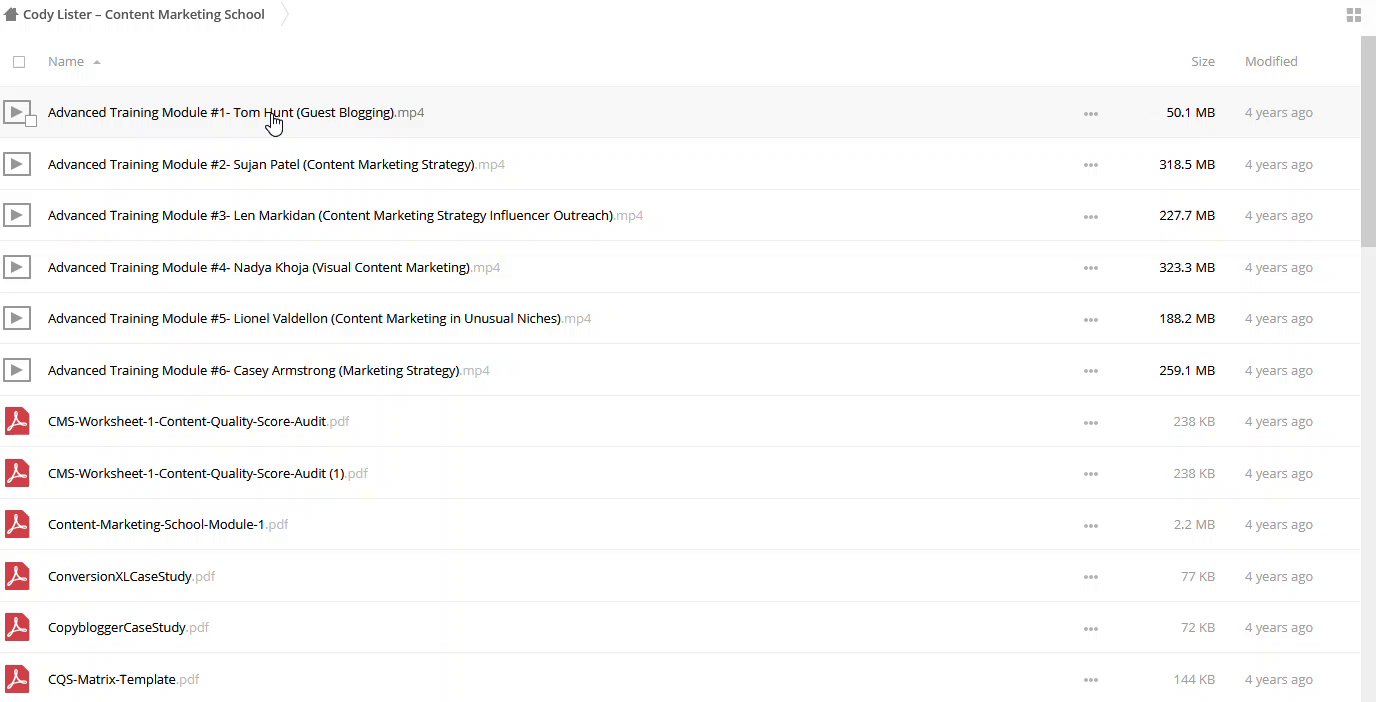Click the home folder icon in breadcrumb
The width and height of the screenshot is (1376, 702).
(x=11, y=15)
